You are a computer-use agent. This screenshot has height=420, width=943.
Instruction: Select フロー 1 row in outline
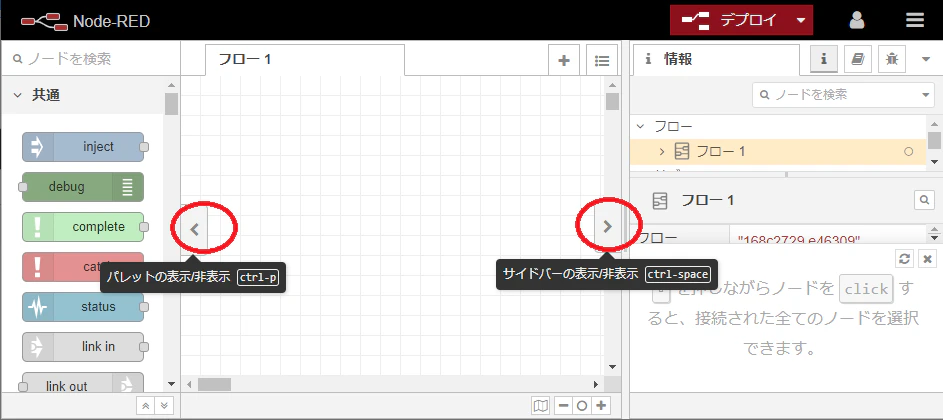778,152
